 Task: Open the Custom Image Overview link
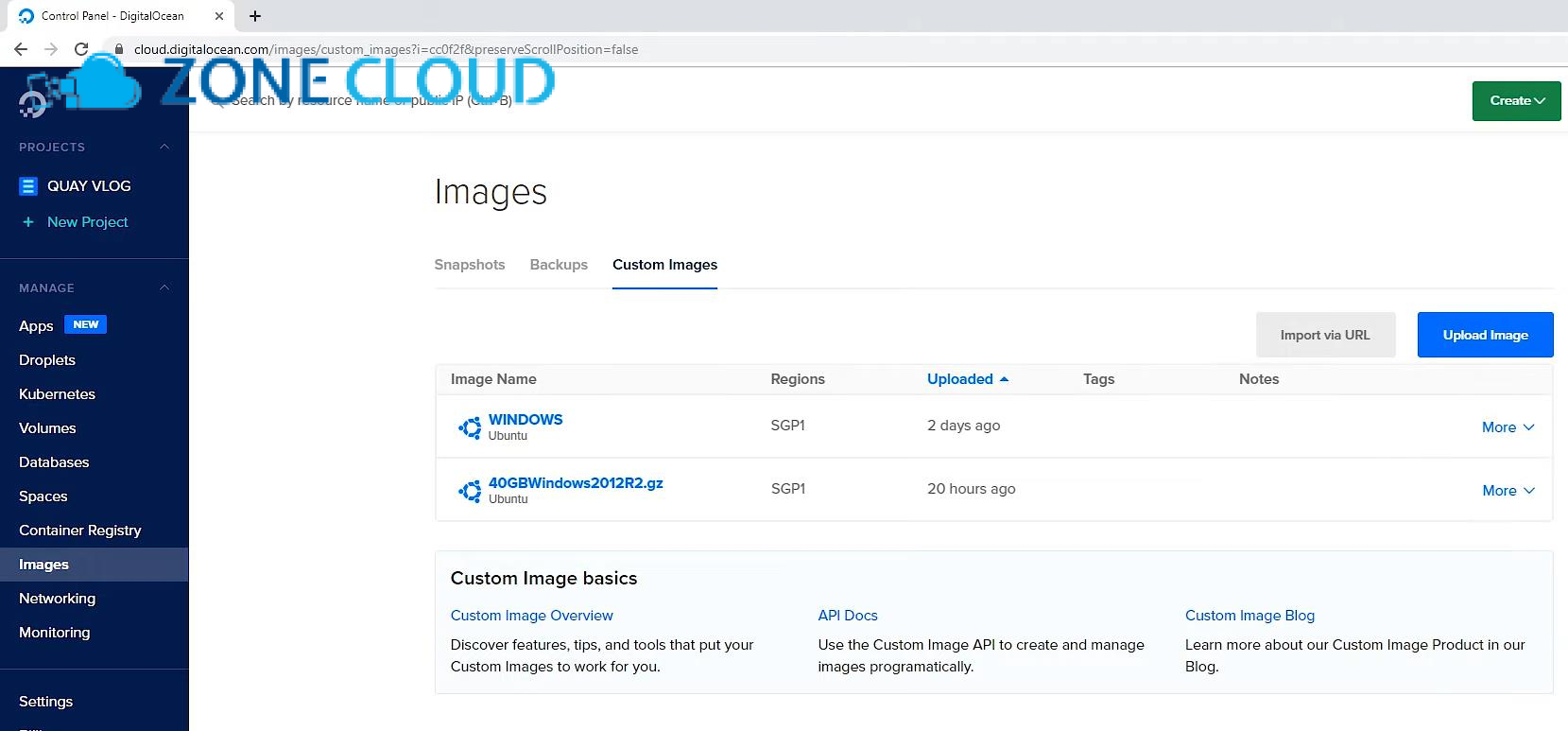(x=531, y=616)
